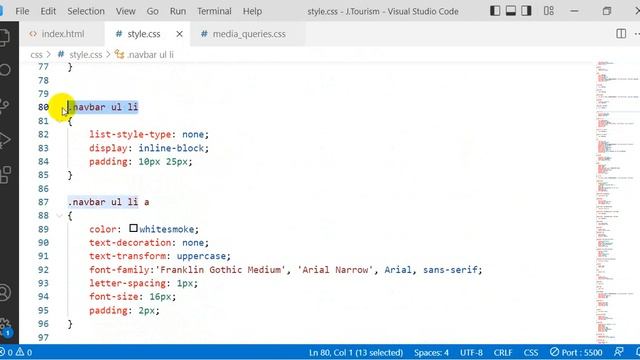Change indentation via Spaces: 4

click(x=431, y=352)
